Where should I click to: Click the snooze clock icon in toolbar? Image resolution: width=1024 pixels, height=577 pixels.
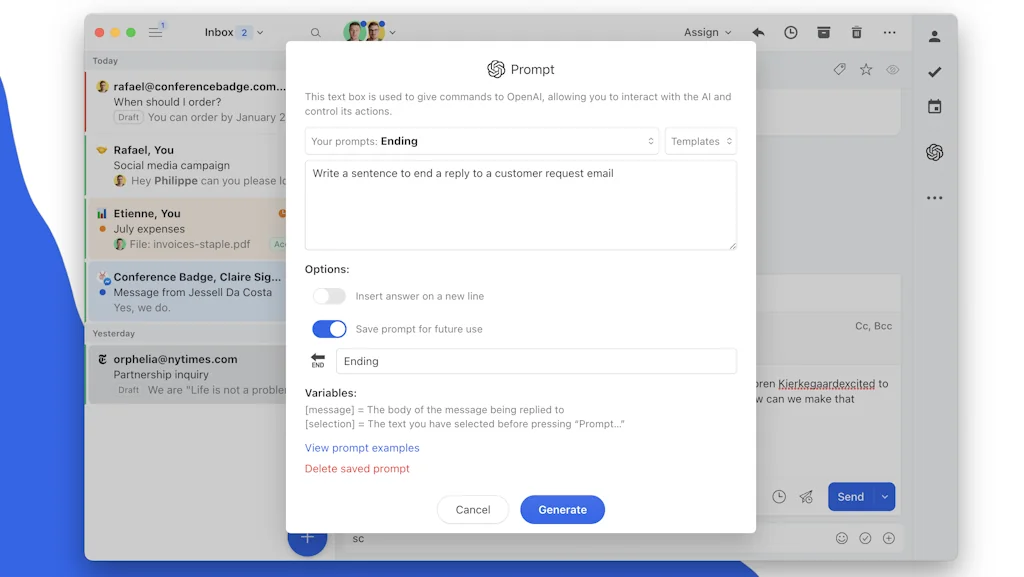[x=790, y=32]
